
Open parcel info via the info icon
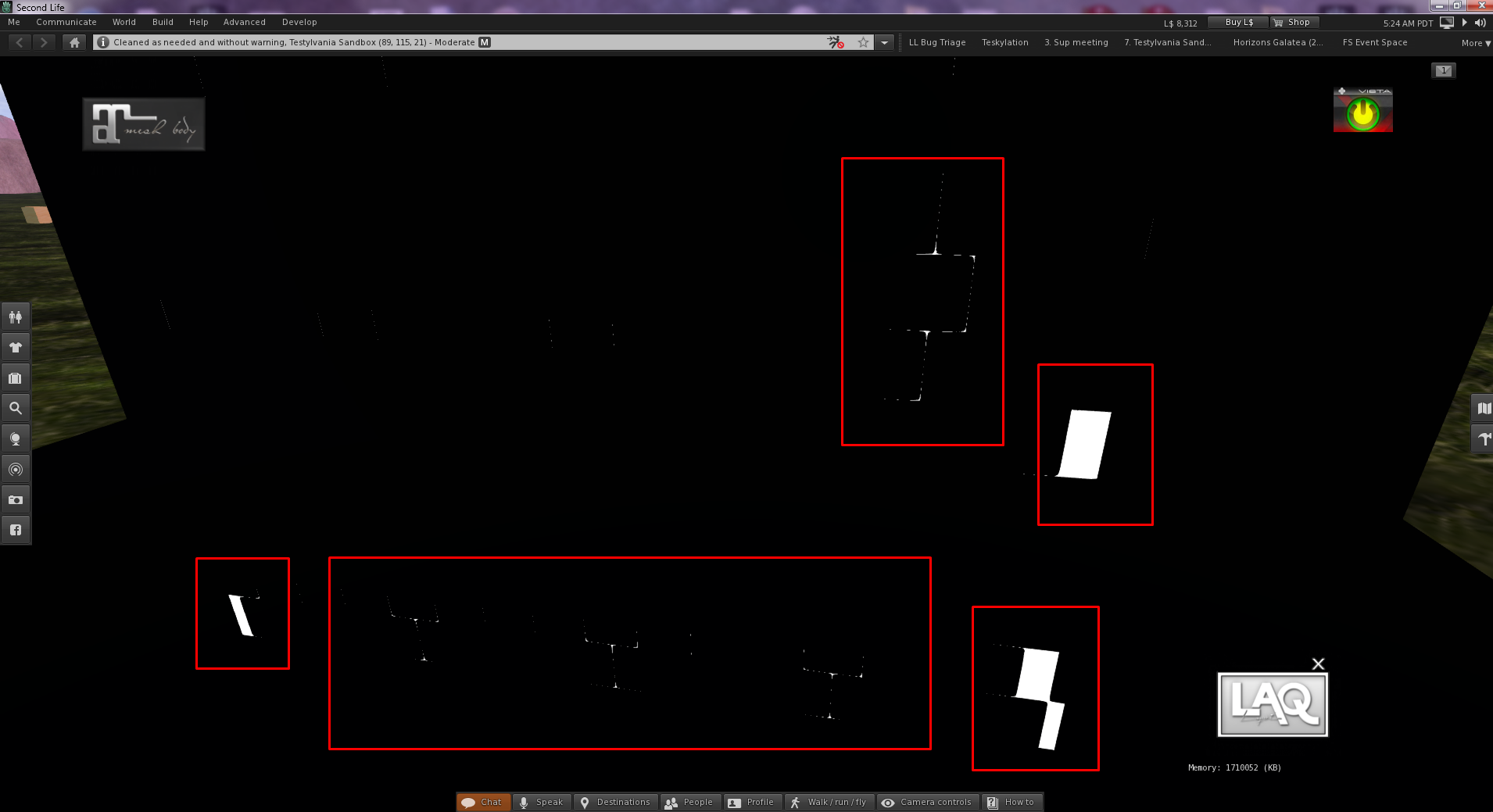coord(103,42)
